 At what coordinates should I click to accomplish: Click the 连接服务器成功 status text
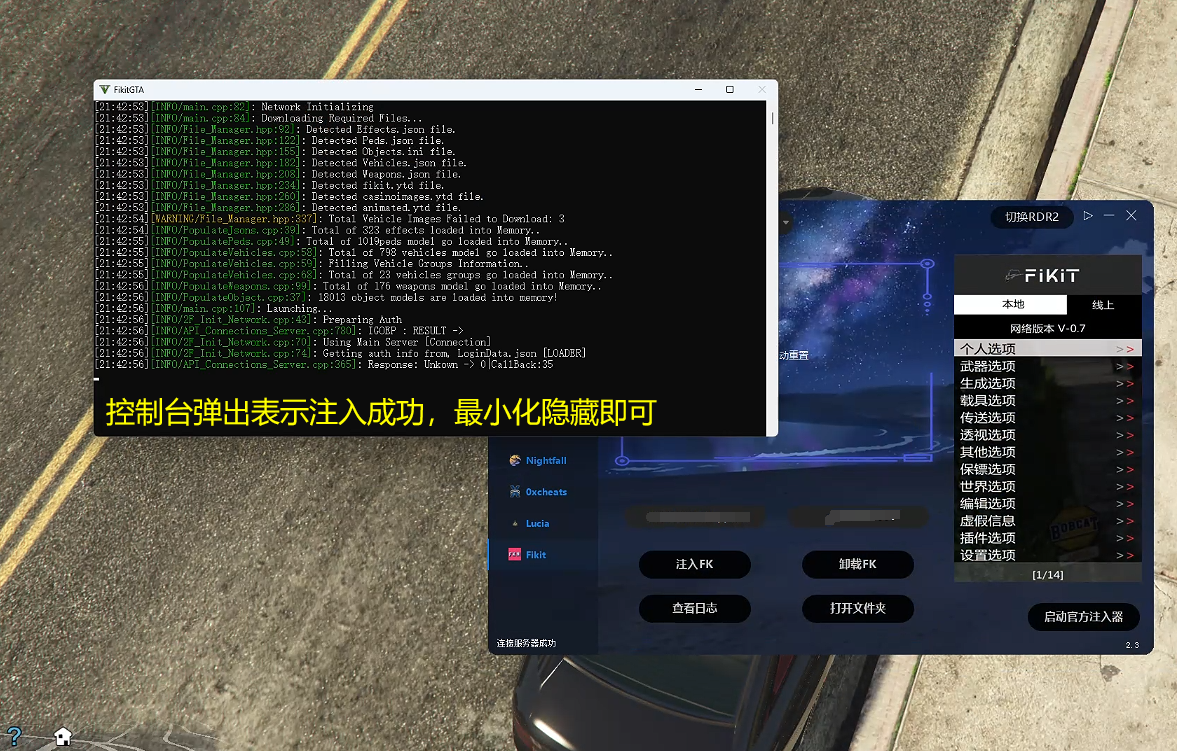(x=526, y=644)
